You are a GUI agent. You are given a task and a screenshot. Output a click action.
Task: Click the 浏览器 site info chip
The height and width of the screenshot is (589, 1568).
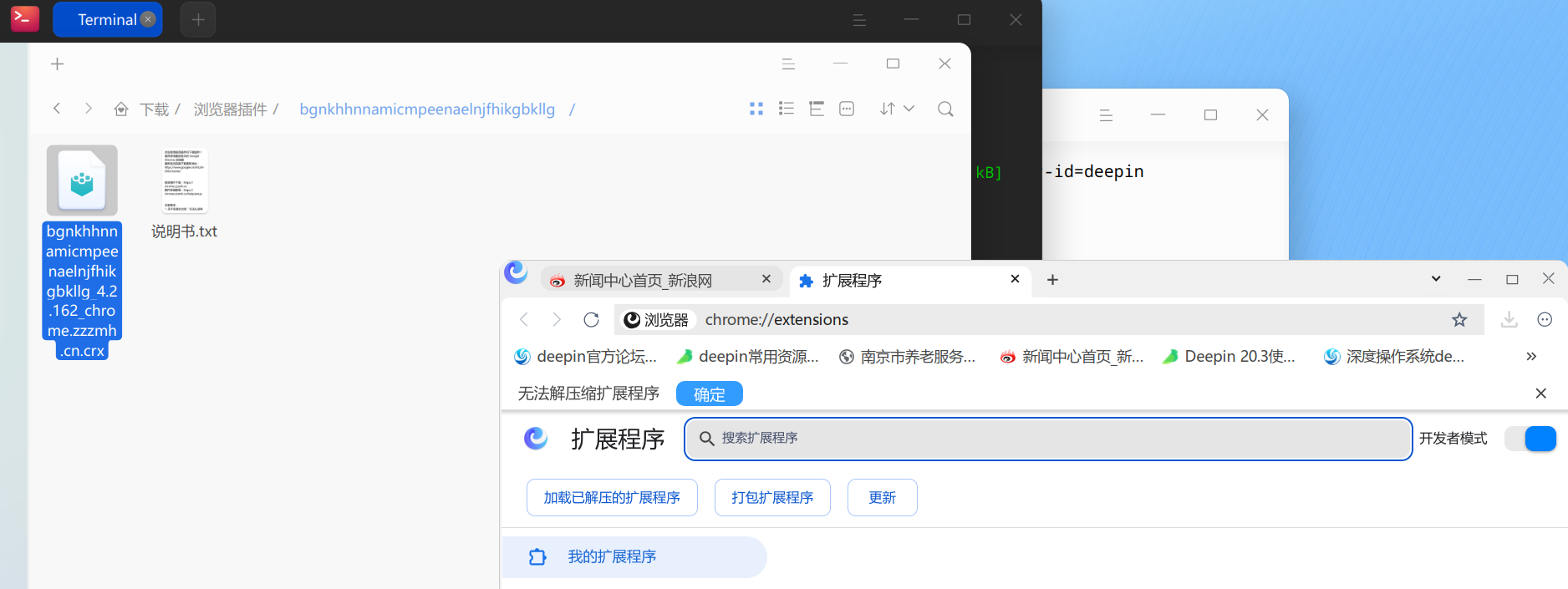click(656, 320)
